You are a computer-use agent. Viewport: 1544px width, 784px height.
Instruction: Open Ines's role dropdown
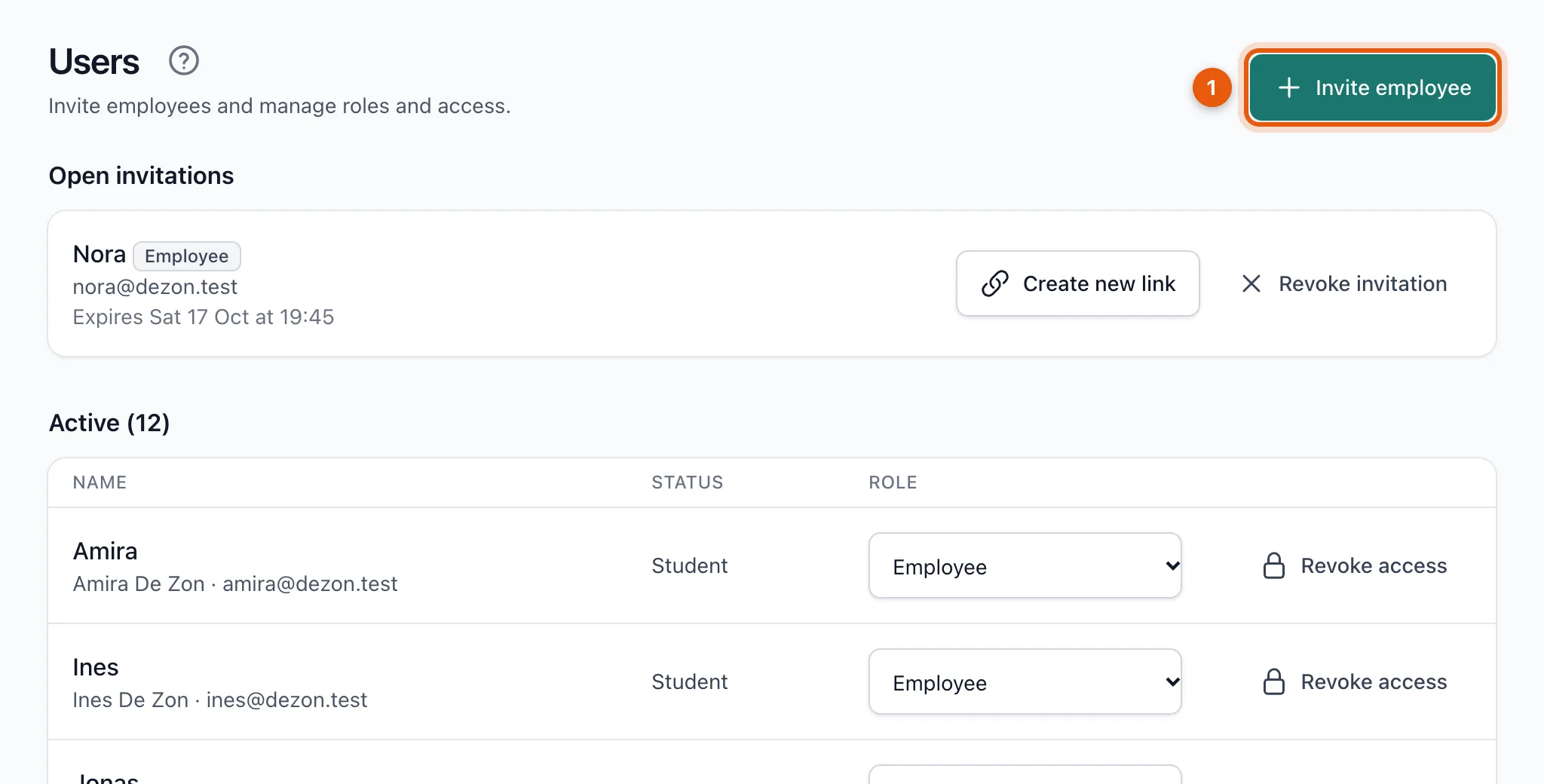tap(1025, 681)
